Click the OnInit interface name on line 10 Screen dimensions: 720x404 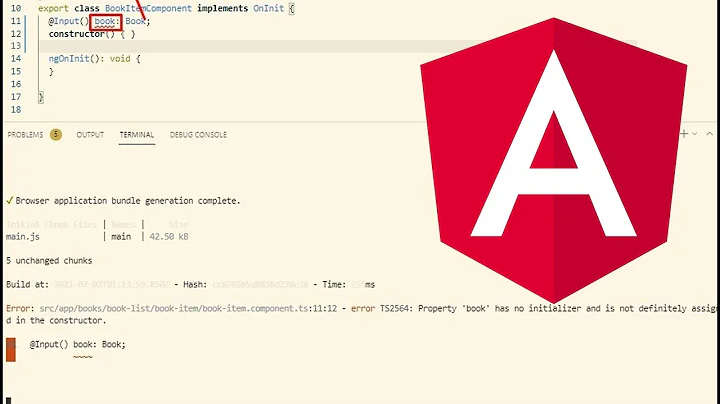pyautogui.click(x=269, y=8)
